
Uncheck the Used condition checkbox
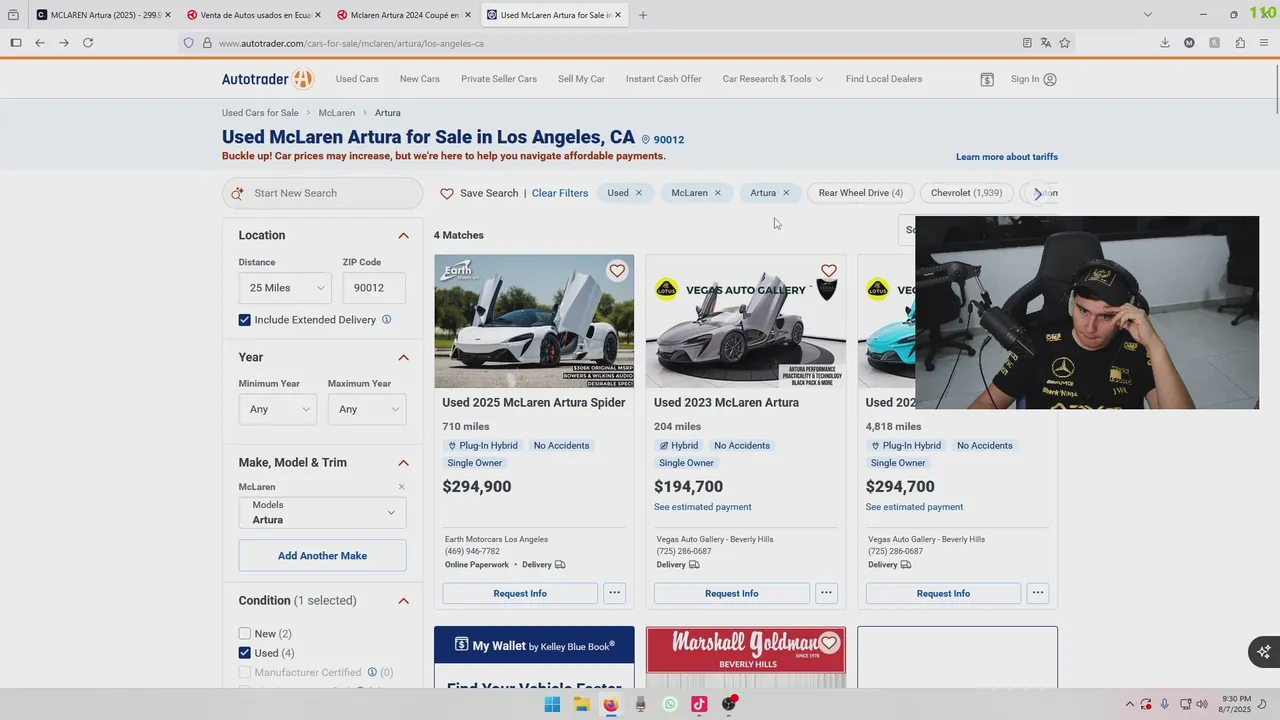(245, 653)
